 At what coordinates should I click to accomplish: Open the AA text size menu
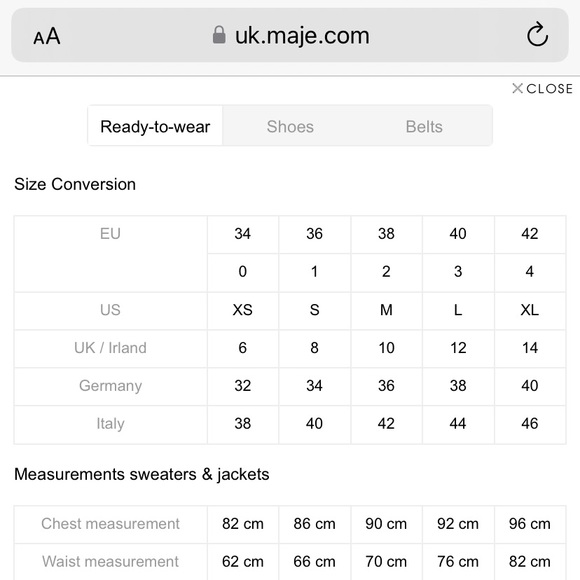(x=47, y=36)
